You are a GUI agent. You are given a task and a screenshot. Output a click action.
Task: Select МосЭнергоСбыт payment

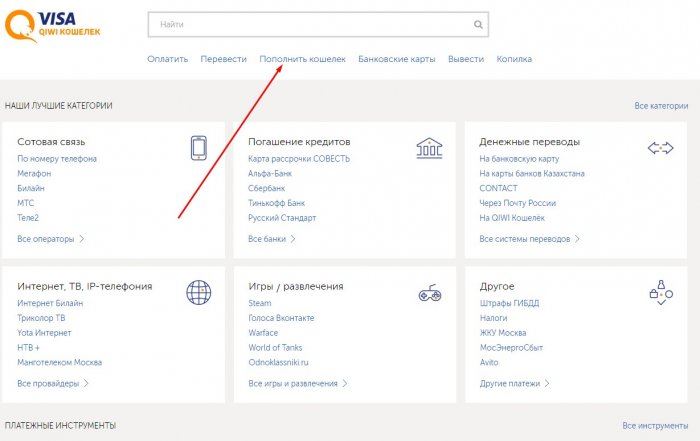pyautogui.click(x=511, y=348)
